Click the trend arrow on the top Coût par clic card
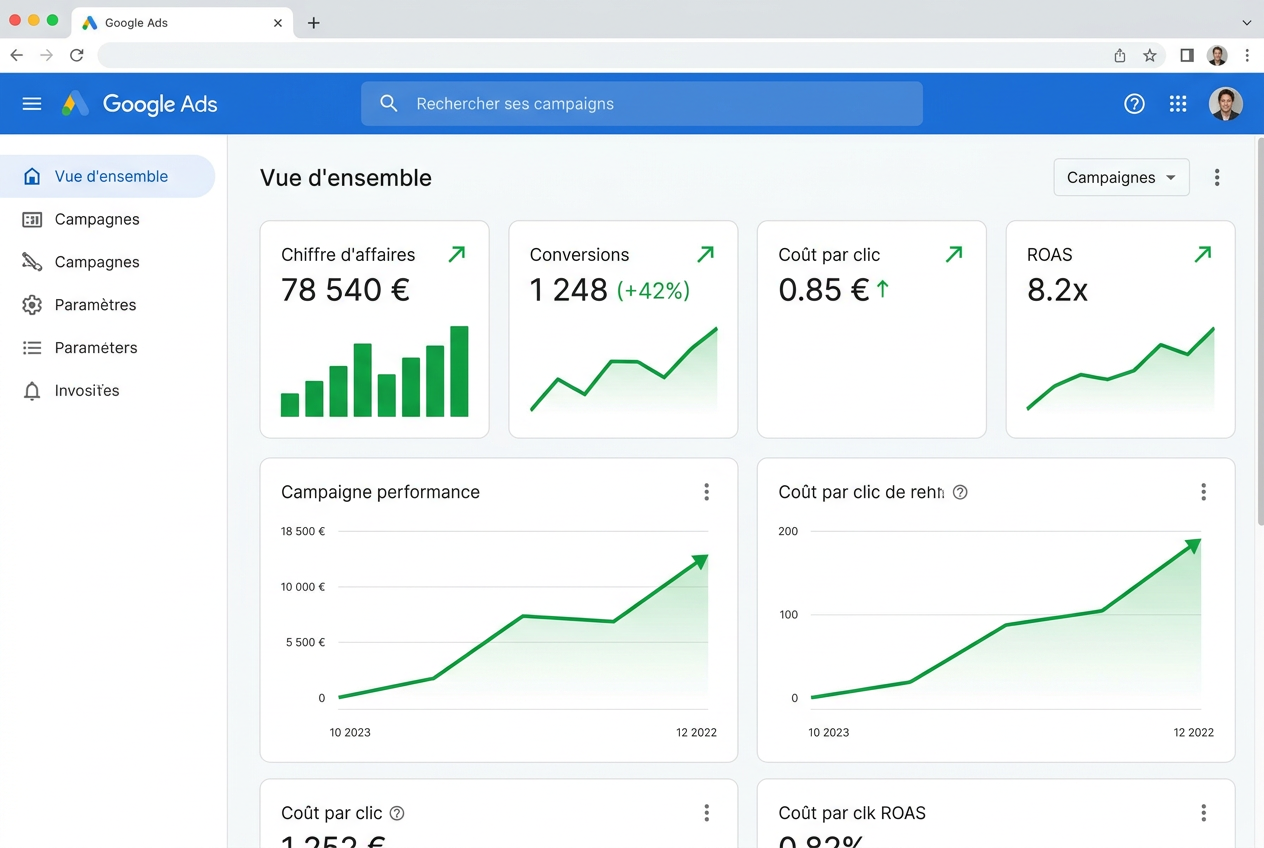This screenshot has height=848, width=1264. (x=954, y=254)
